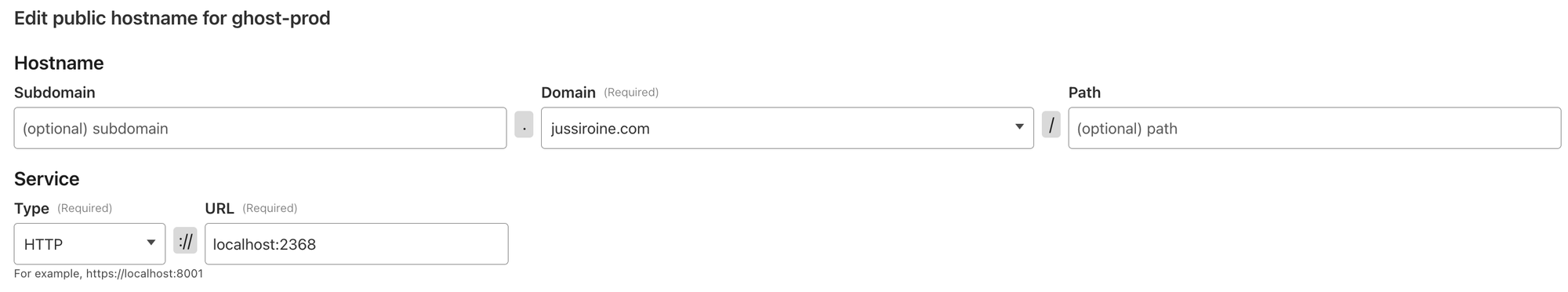Focus the optional subdomain input field
1568x292 pixels.
(x=260, y=128)
